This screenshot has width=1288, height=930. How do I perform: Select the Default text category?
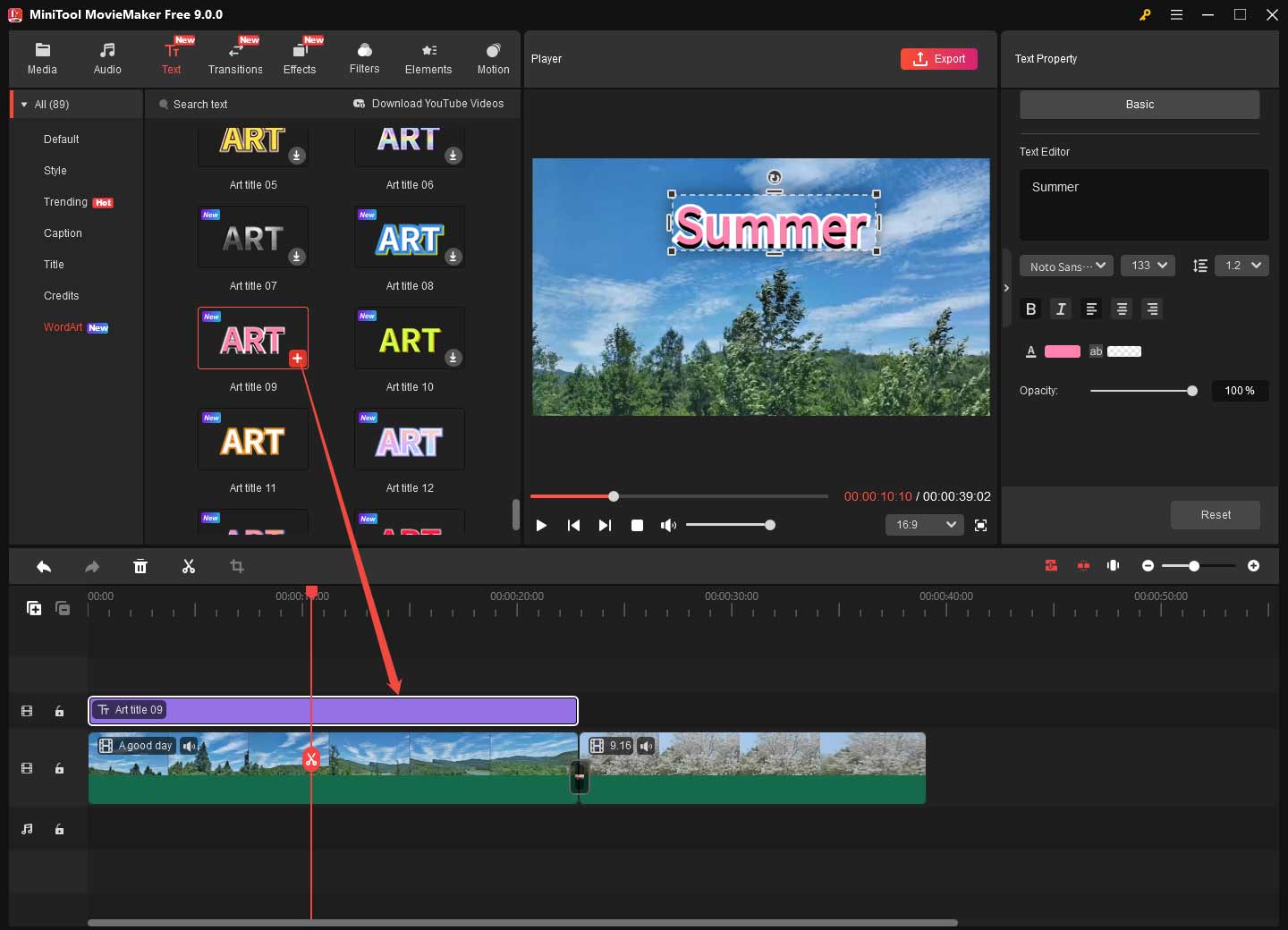point(61,139)
